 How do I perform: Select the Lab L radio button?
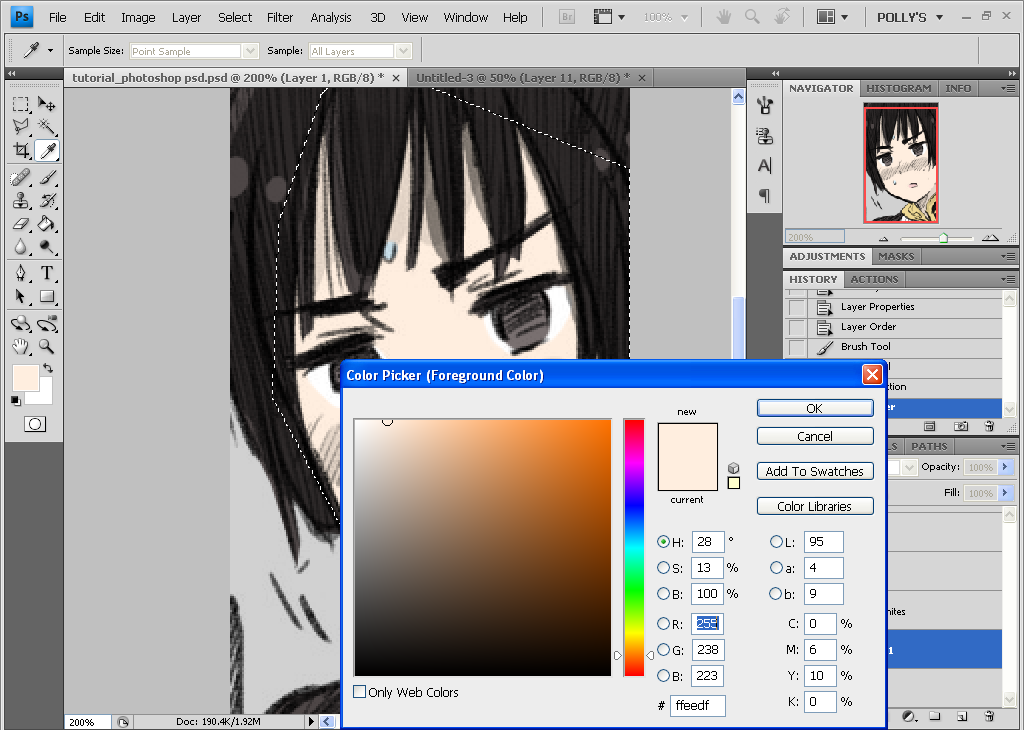(x=776, y=541)
